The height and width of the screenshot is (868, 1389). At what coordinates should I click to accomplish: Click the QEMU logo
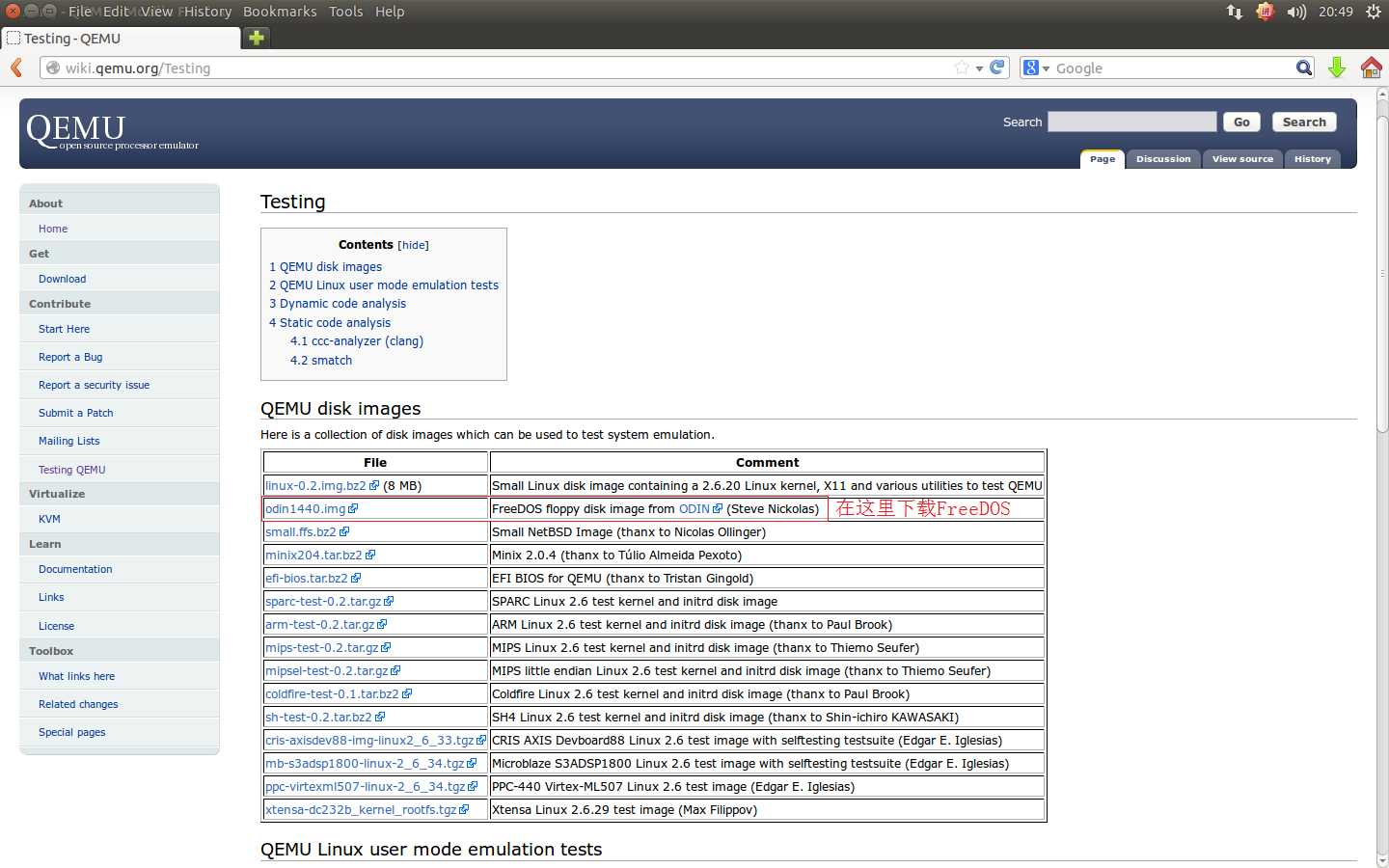(x=112, y=132)
